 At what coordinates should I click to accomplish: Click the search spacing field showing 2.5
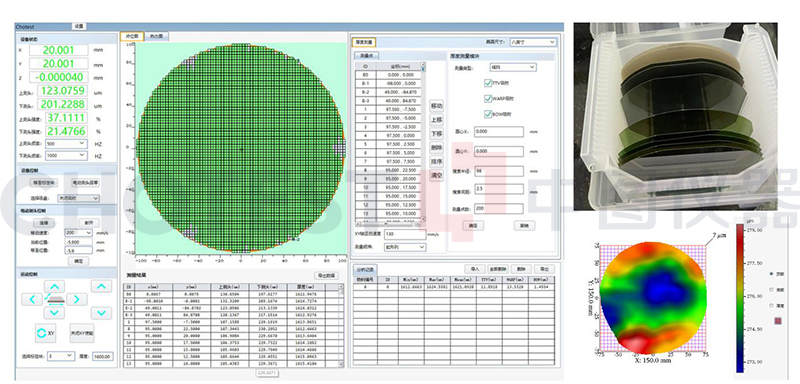[498, 189]
